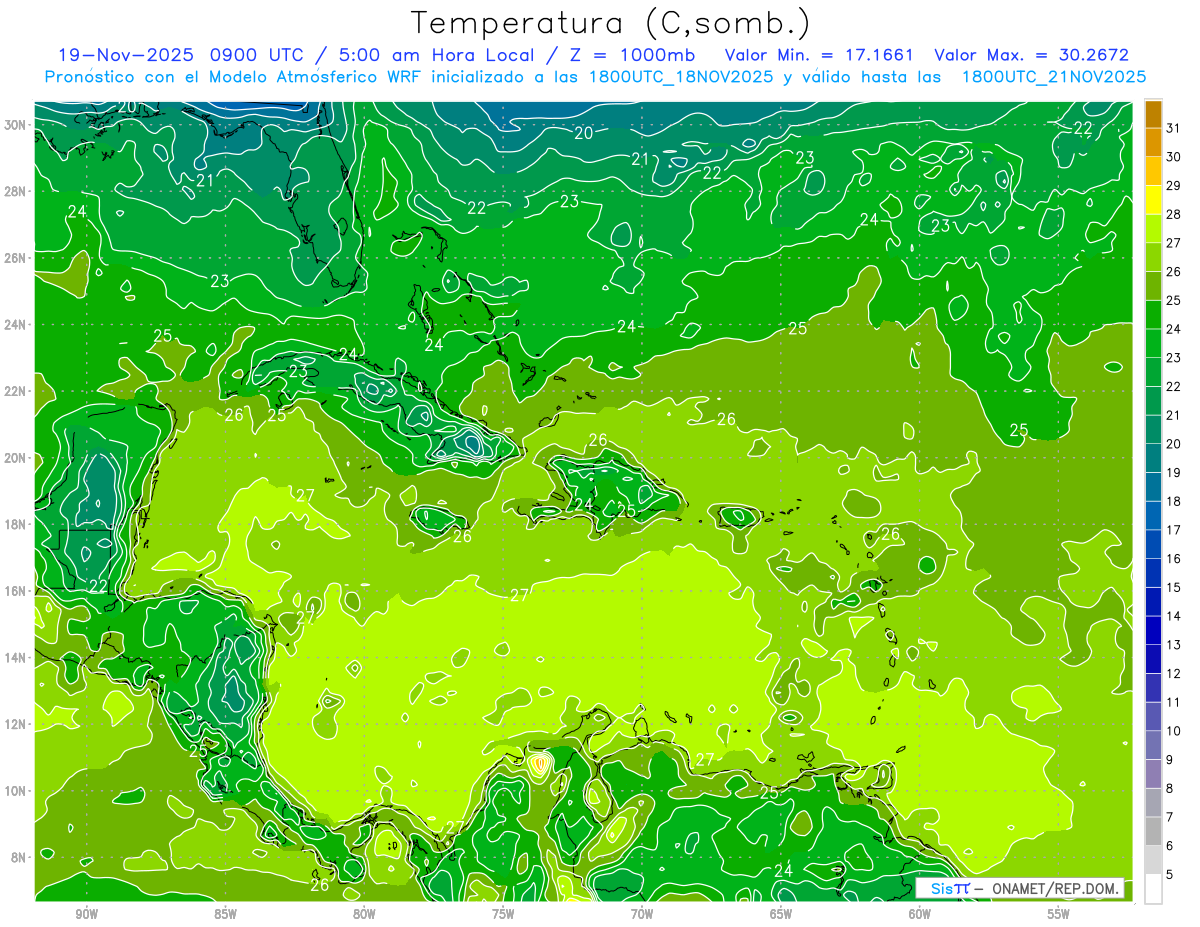Click color scale value '30'
The image size is (1200, 927).
[x=1174, y=156]
